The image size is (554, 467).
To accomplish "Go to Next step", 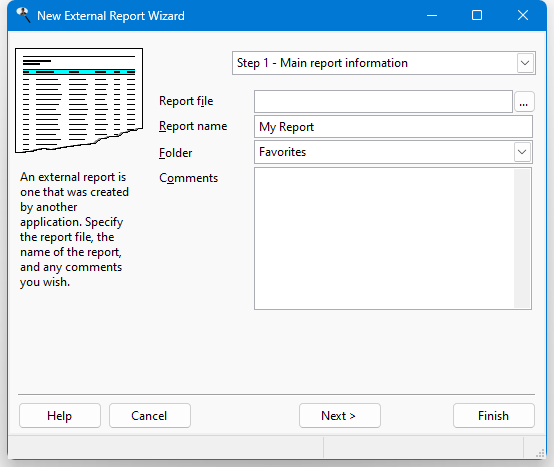I will pos(340,416).
